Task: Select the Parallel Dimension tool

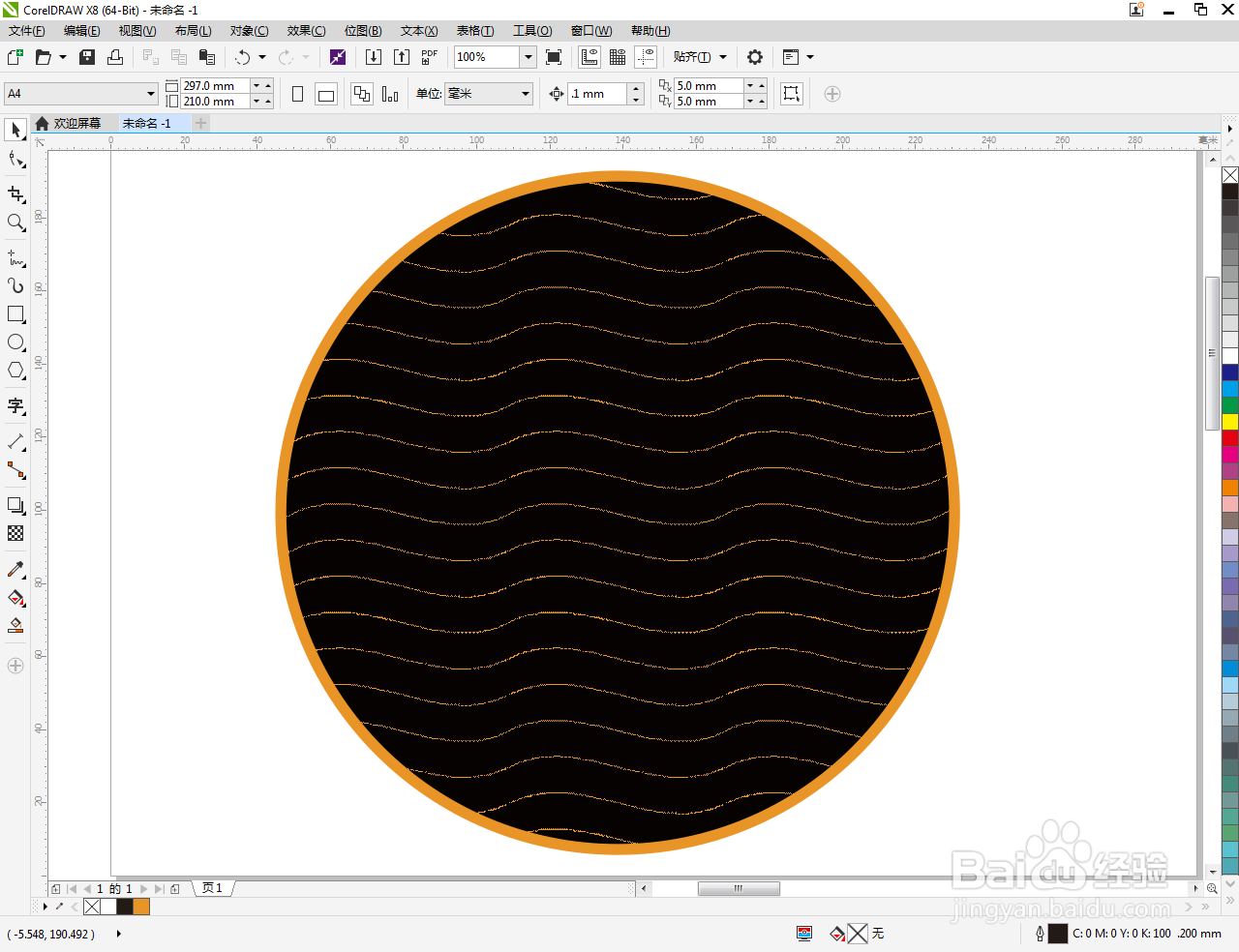Action: point(15,442)
